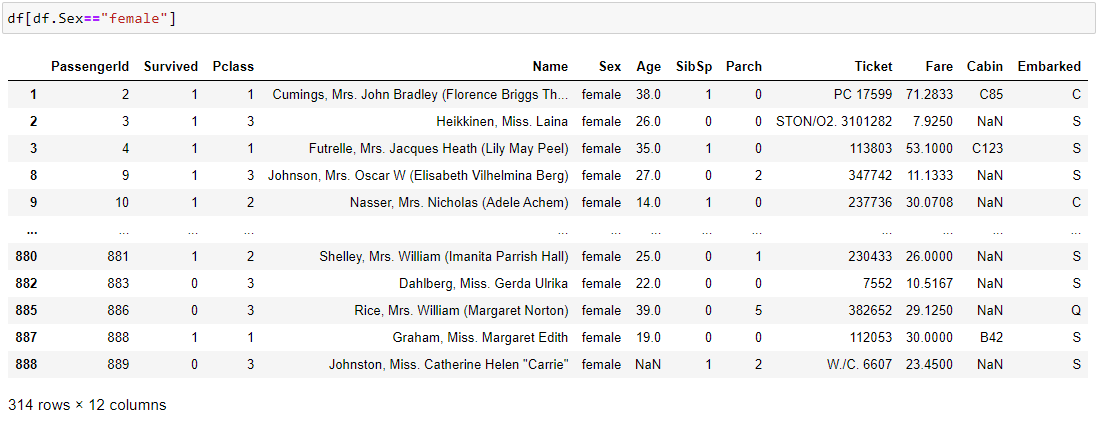The width and height of the screenshot is (1102, 424).
Task: Click the 314 rows × 12 columns summary
Action: [x=87, y=405]
